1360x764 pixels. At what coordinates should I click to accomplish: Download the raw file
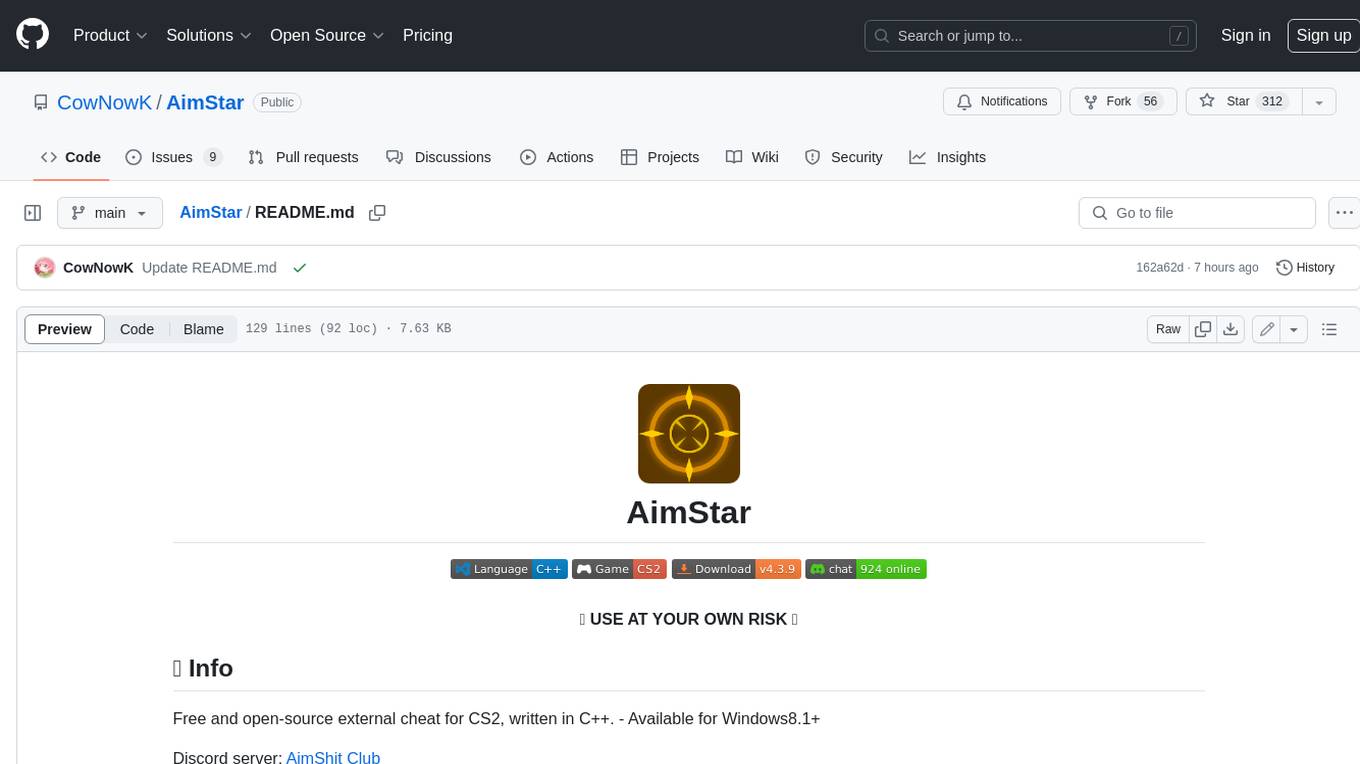pyautogui.click(x=1231, y=329)
